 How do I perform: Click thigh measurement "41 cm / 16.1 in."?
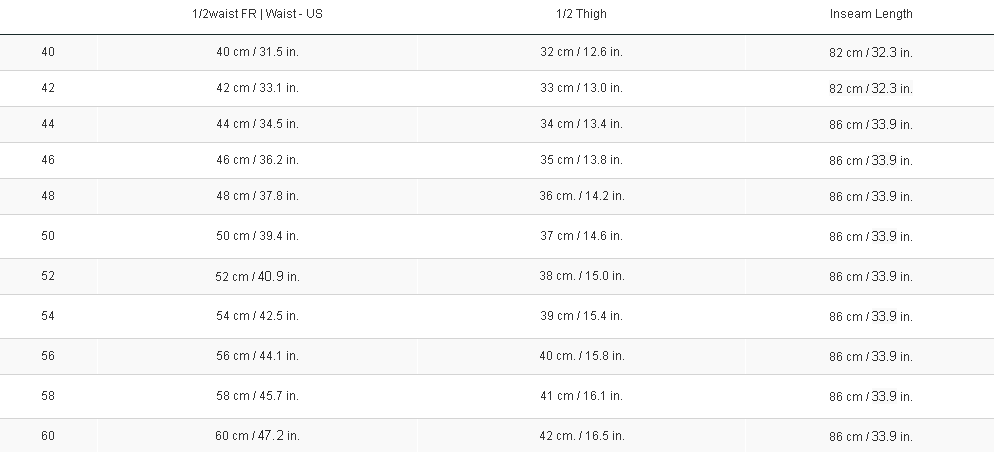click(581, 396)
